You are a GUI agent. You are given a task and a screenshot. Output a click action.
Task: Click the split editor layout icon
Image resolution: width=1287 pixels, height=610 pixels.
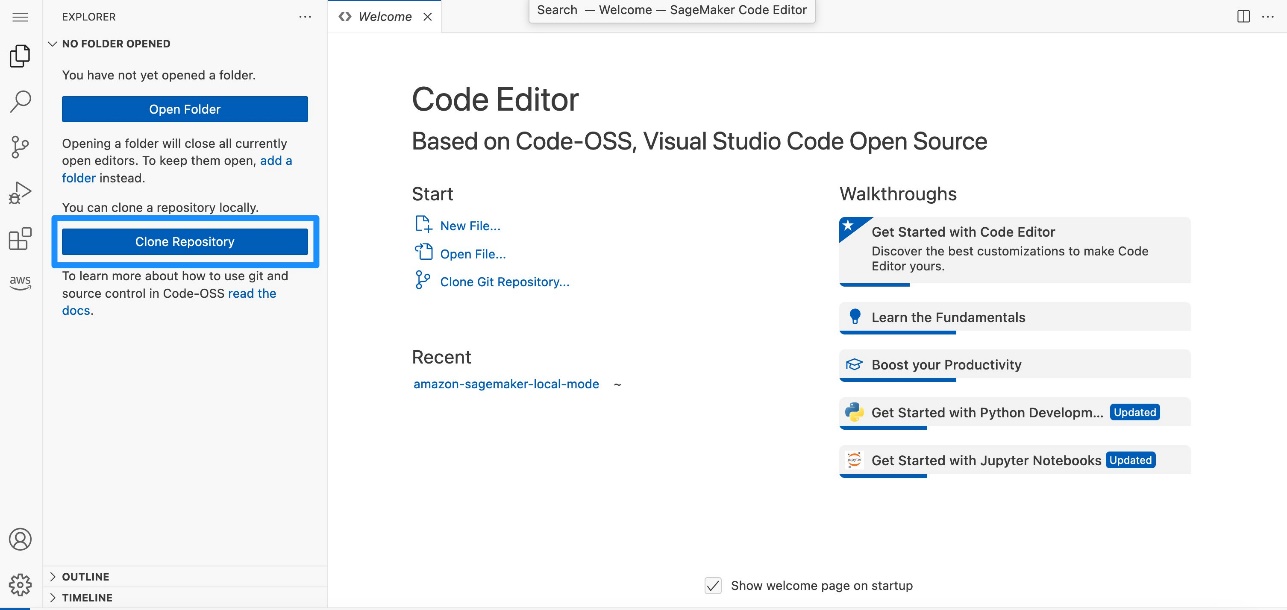(1244, 16)
